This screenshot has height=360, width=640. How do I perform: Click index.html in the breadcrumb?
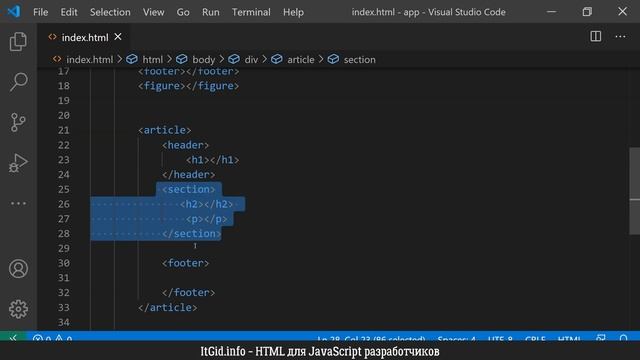89,60
